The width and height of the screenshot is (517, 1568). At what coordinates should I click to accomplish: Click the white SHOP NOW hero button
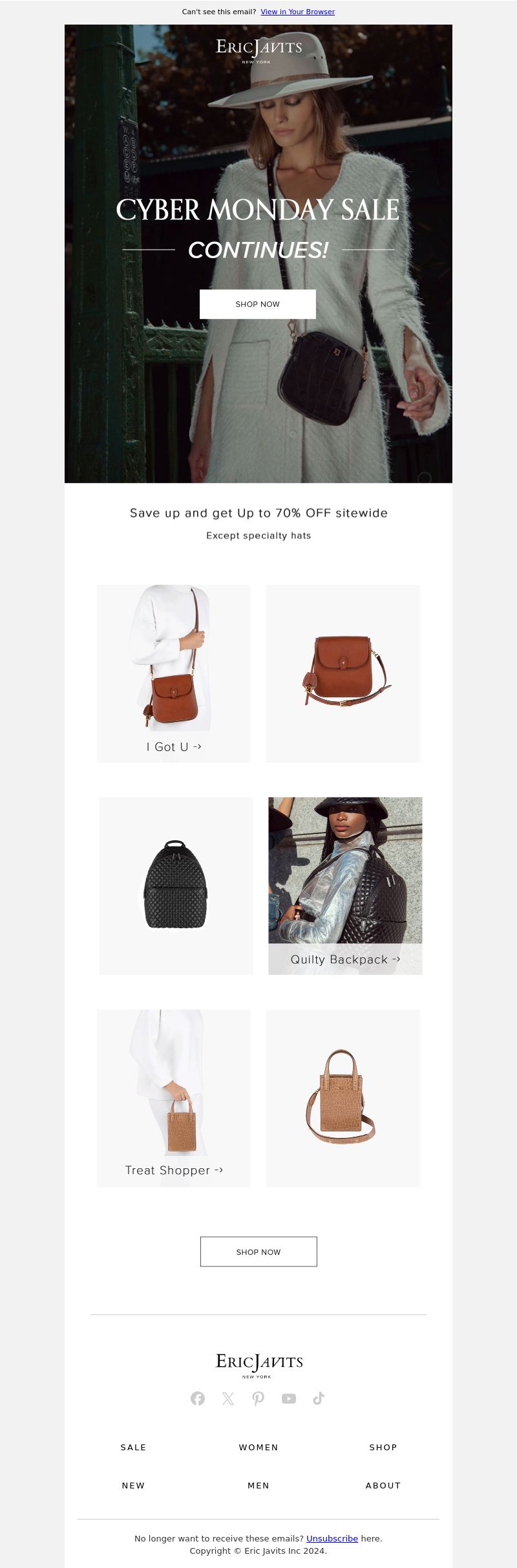(258, 304)
